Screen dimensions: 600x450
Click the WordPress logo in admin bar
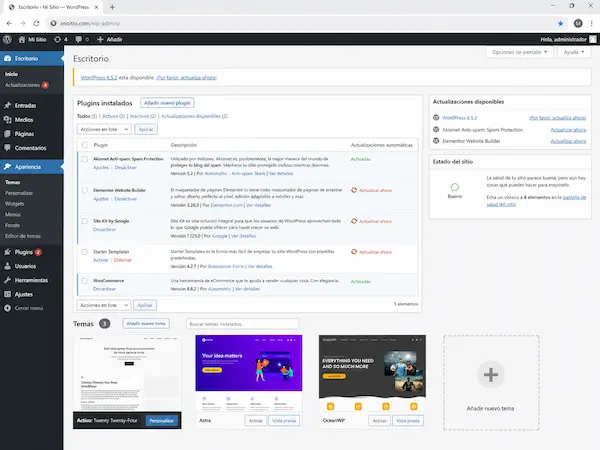coord(7,39)
